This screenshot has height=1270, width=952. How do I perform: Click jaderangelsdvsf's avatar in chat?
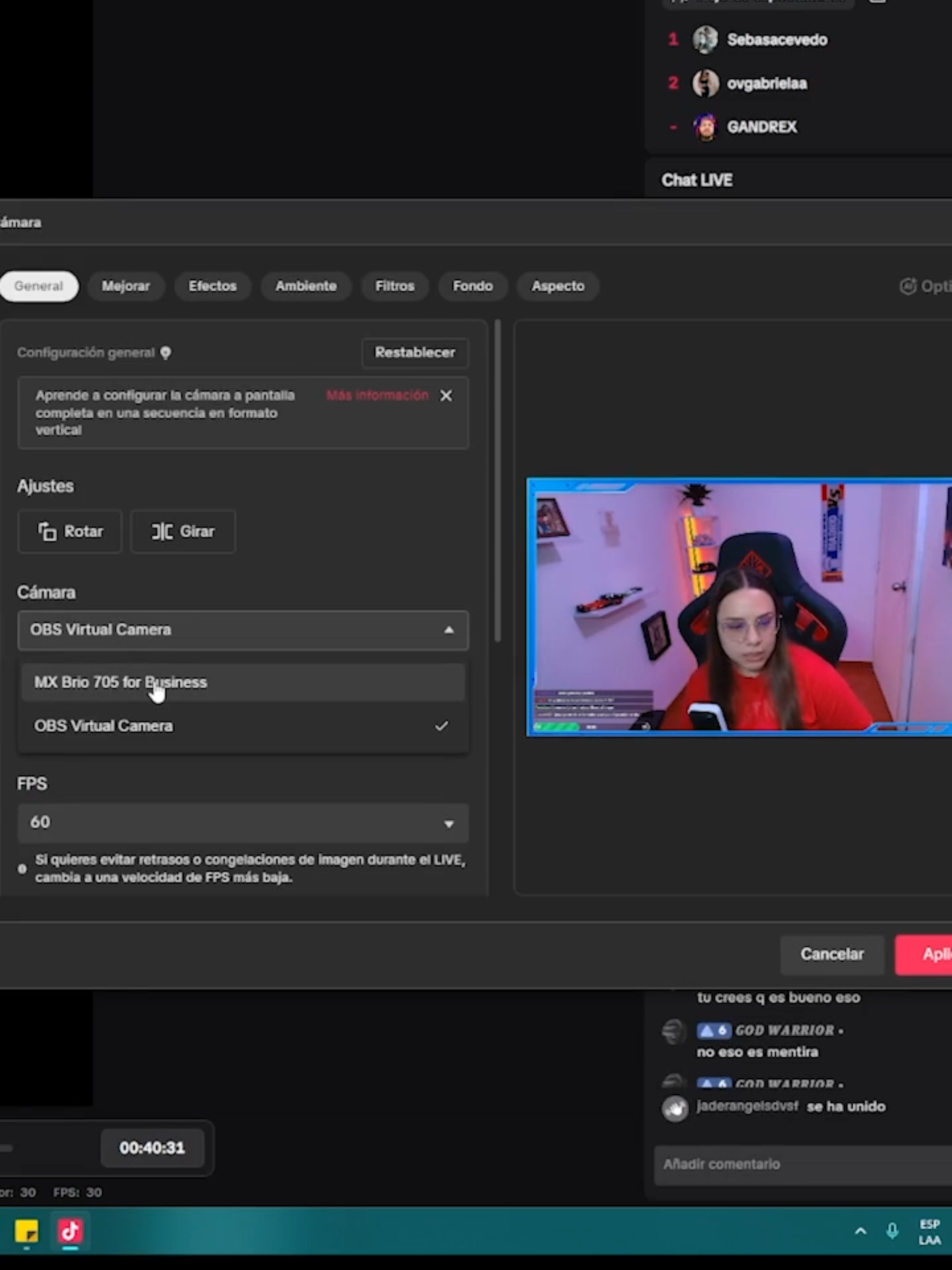(x=675, y=1109)
